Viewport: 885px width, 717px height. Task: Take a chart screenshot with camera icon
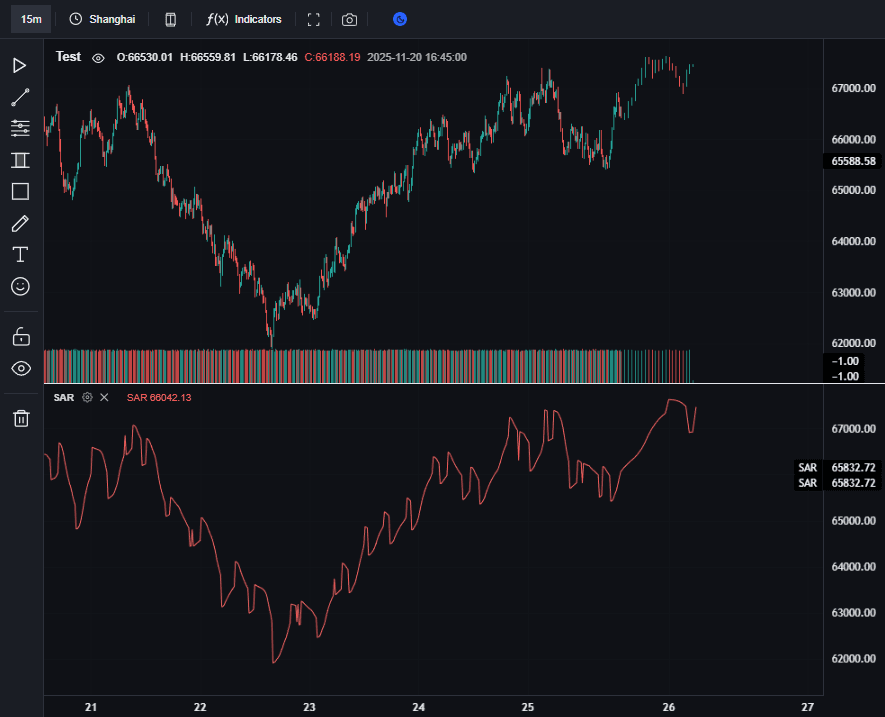(349, 19)
